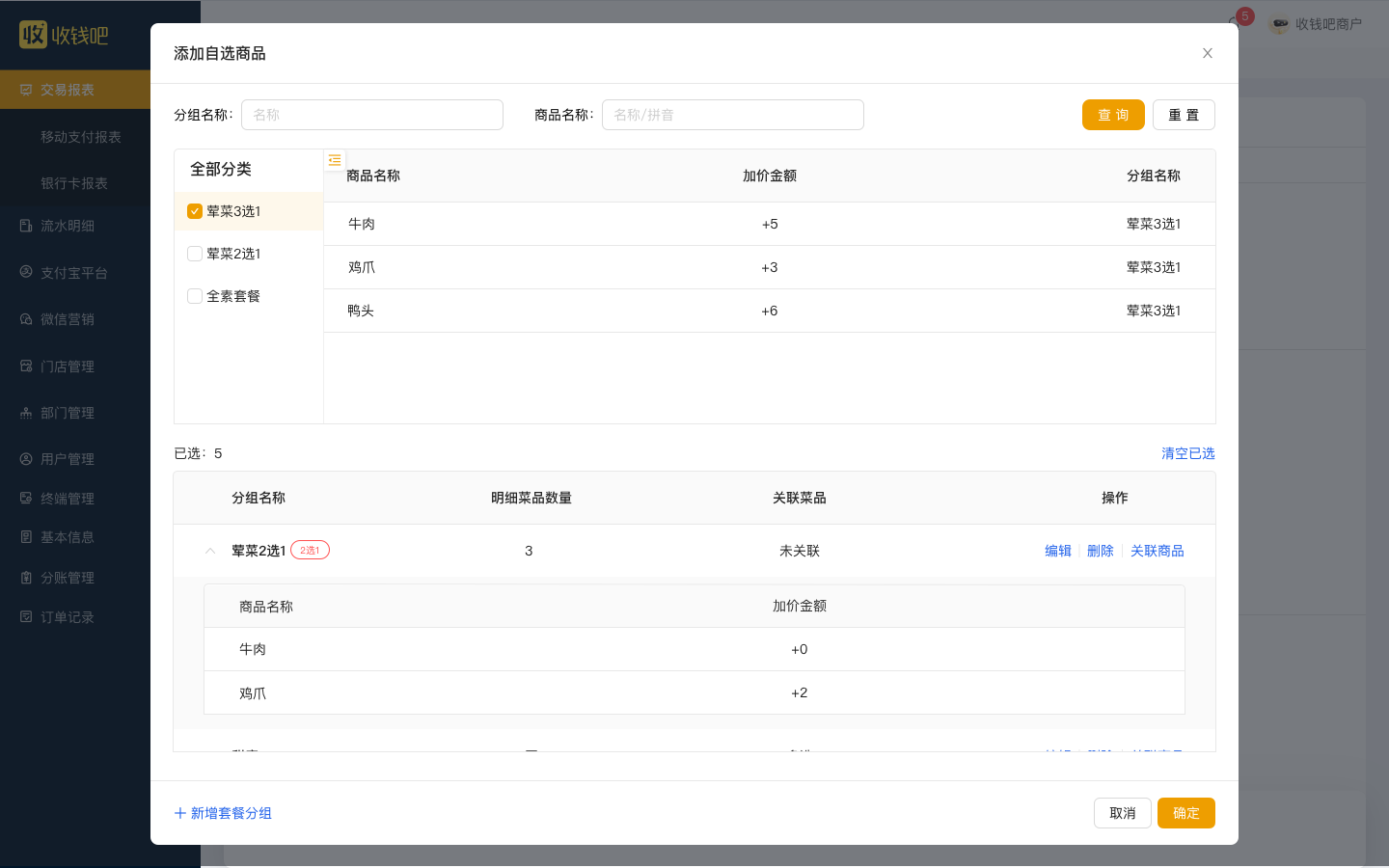Image resolution: width=1389 pixels, height=868 pixels.
Task: Click the 交易报表 sidebar icon
Action: [x=26, y=90]
